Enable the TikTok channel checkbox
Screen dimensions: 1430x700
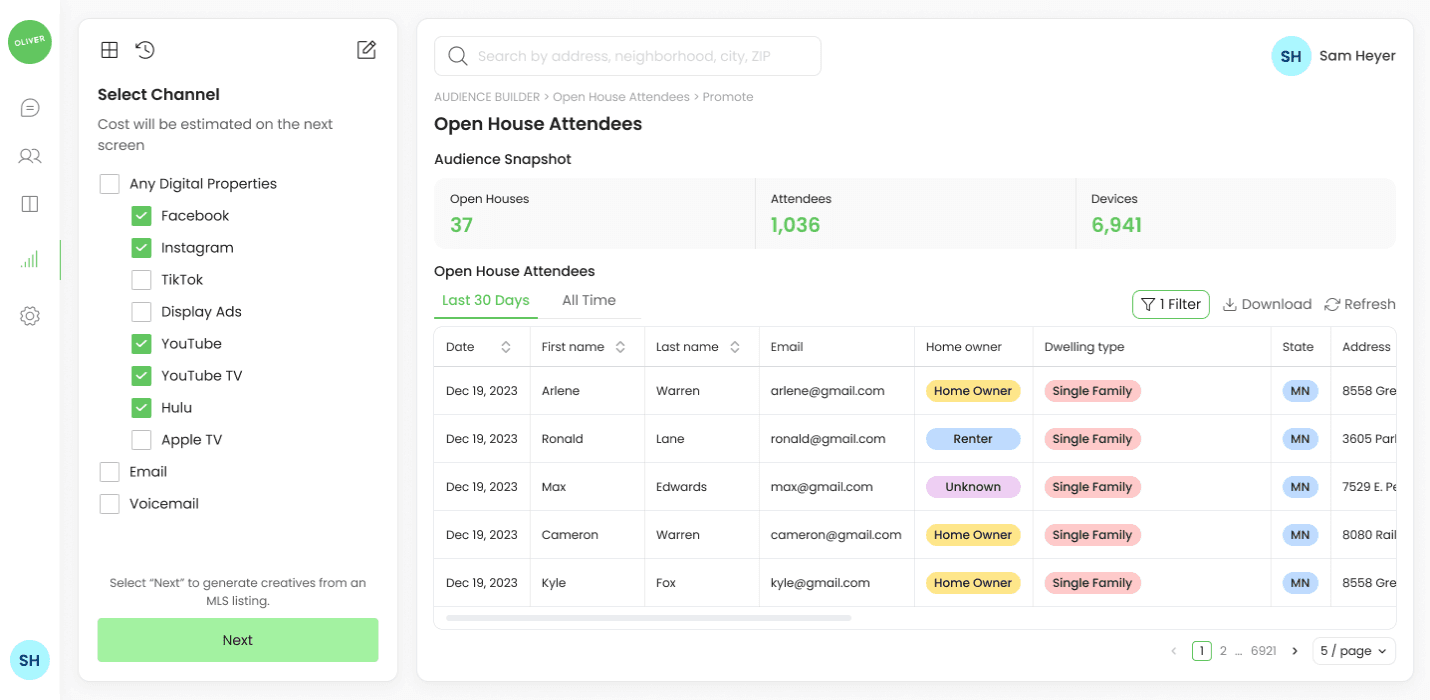pyautogui.click(x=141, y=279)
